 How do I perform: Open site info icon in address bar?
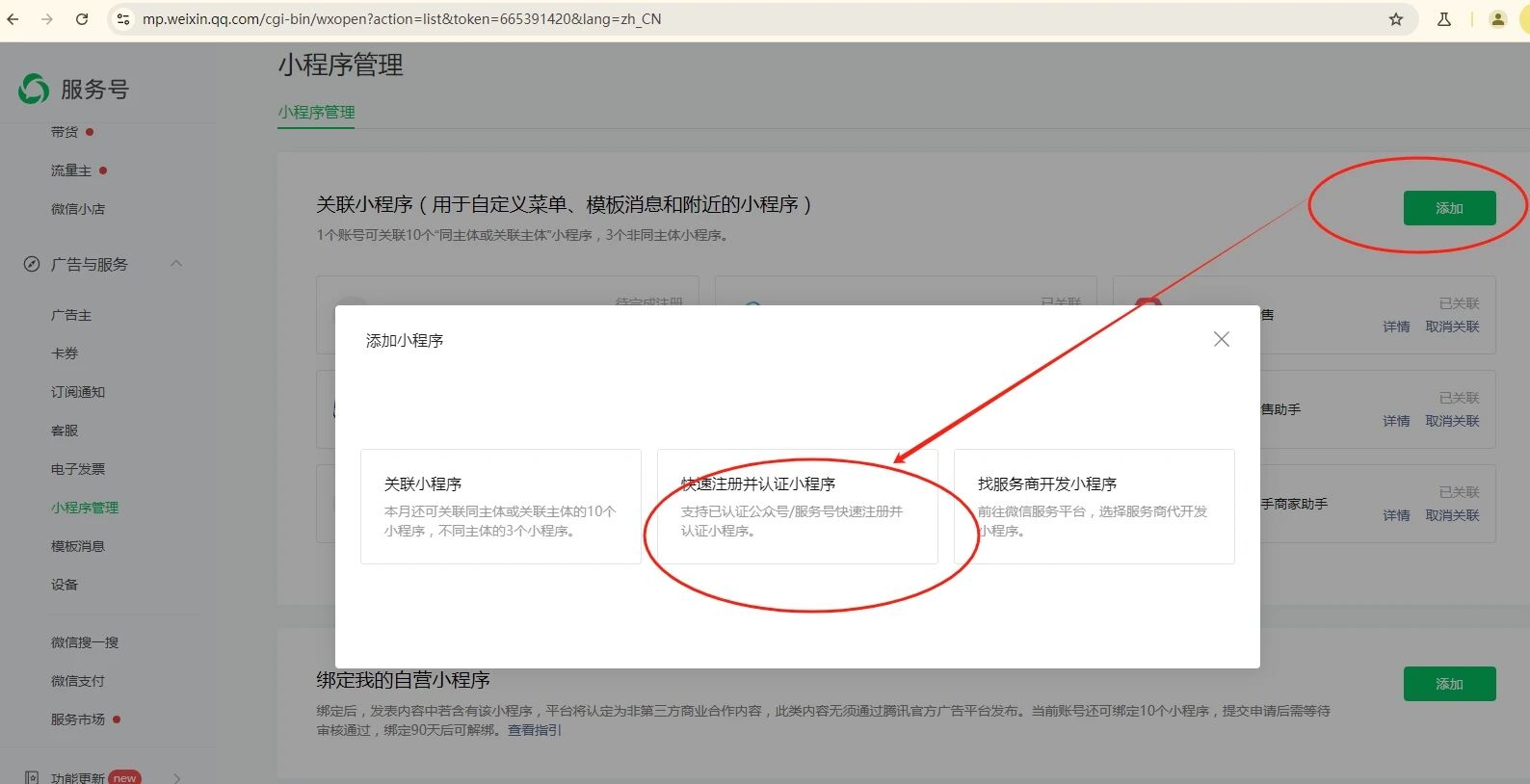pos(122,19)
